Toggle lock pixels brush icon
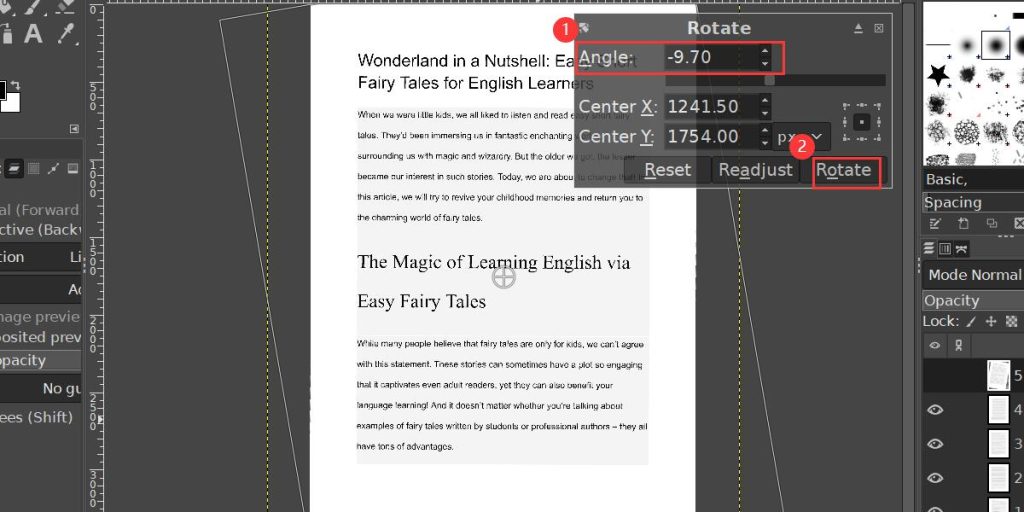Image resolution: width=1024 pixels, height=512 pixels. tap(971, 321)
